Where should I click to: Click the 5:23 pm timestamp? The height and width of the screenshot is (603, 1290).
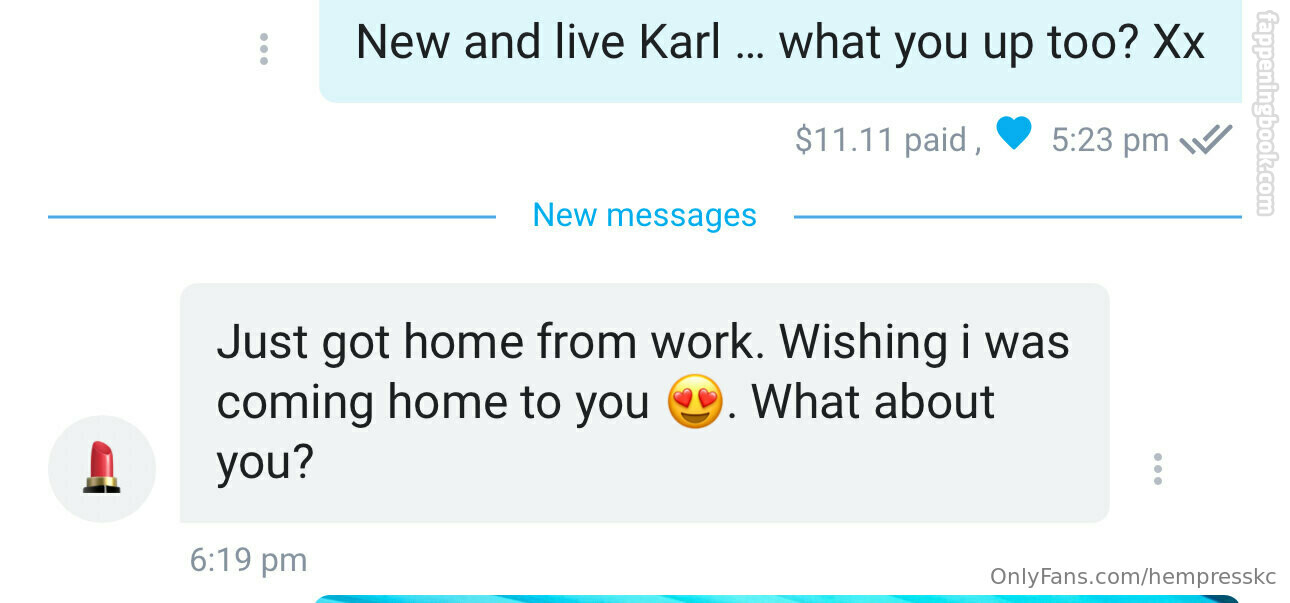1110,140
